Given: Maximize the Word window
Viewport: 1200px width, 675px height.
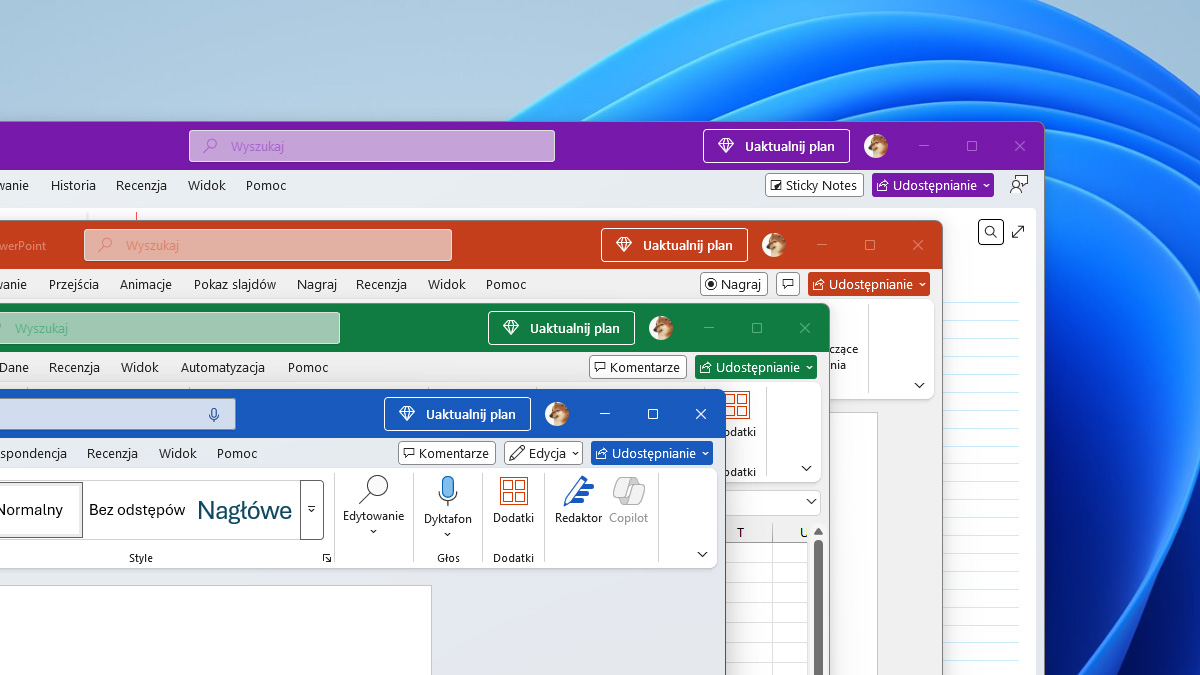Looking at the screenshot, I should point(653,414).
